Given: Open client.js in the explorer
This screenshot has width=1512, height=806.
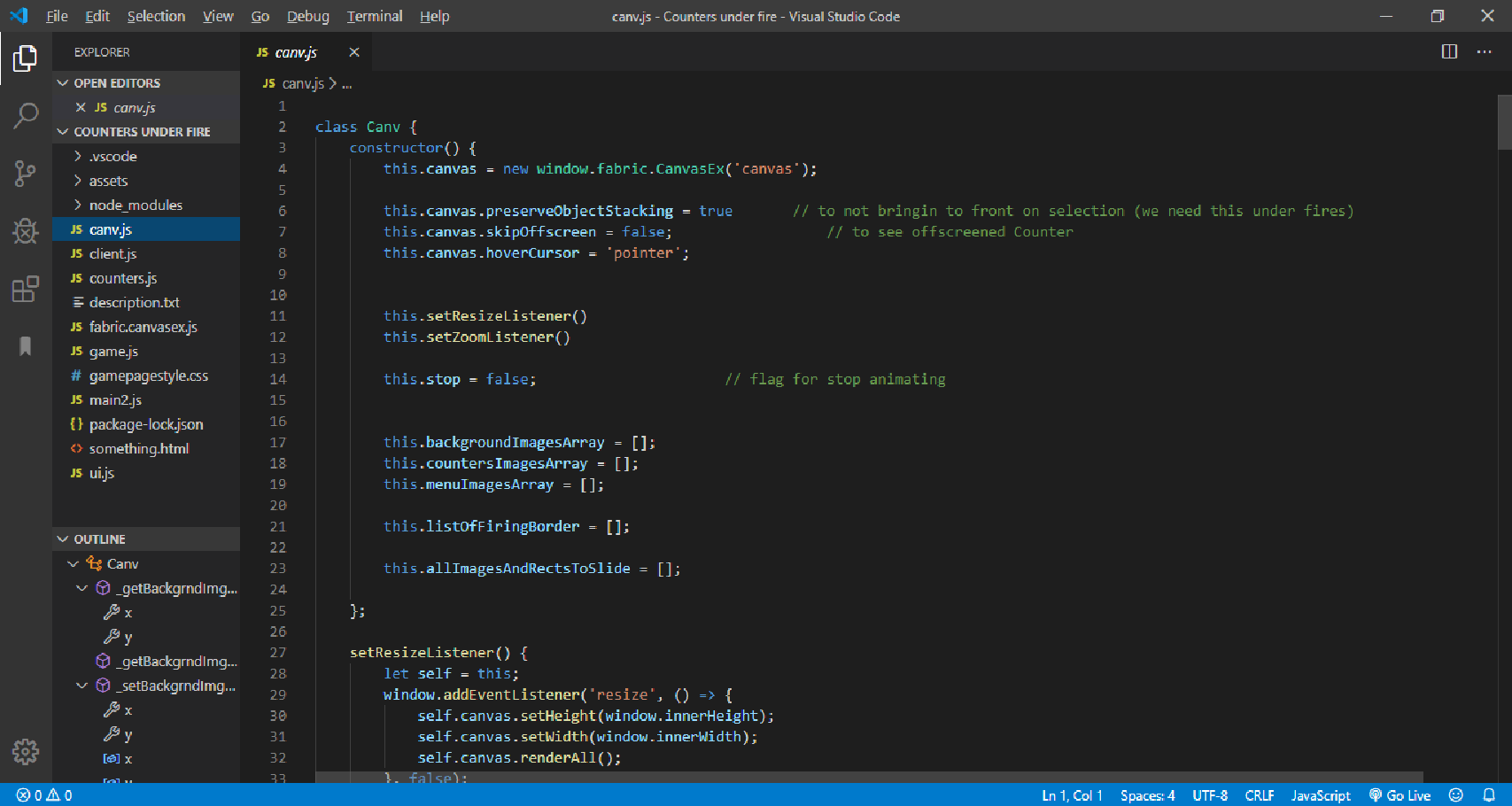Looking at the screenshot, I should tap(146, 253).
